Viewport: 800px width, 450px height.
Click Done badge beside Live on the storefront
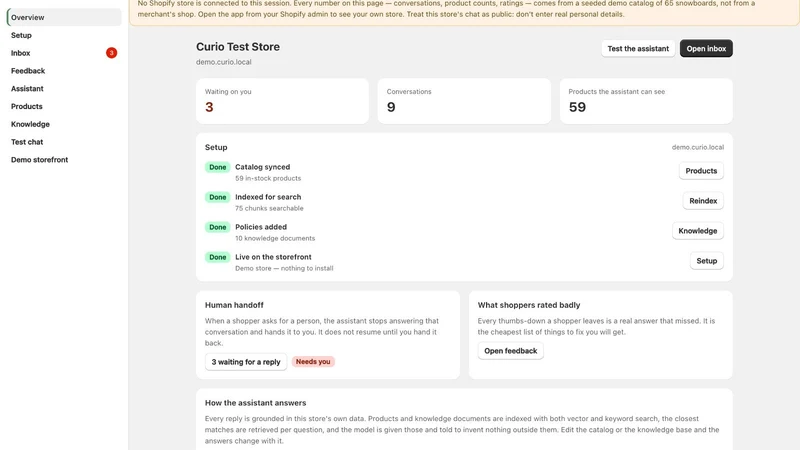pyautogui.click(x=218, y=257)
